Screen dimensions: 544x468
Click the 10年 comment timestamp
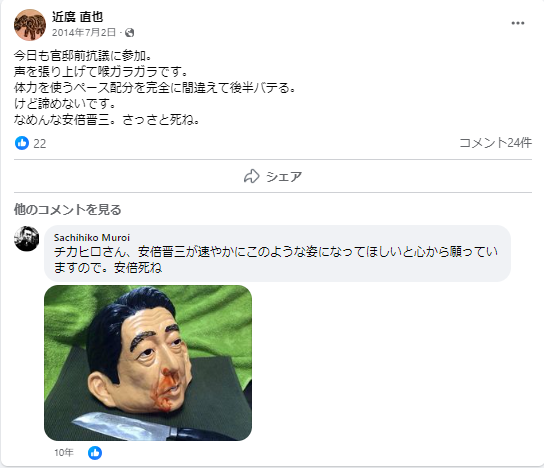click(64, 453)
